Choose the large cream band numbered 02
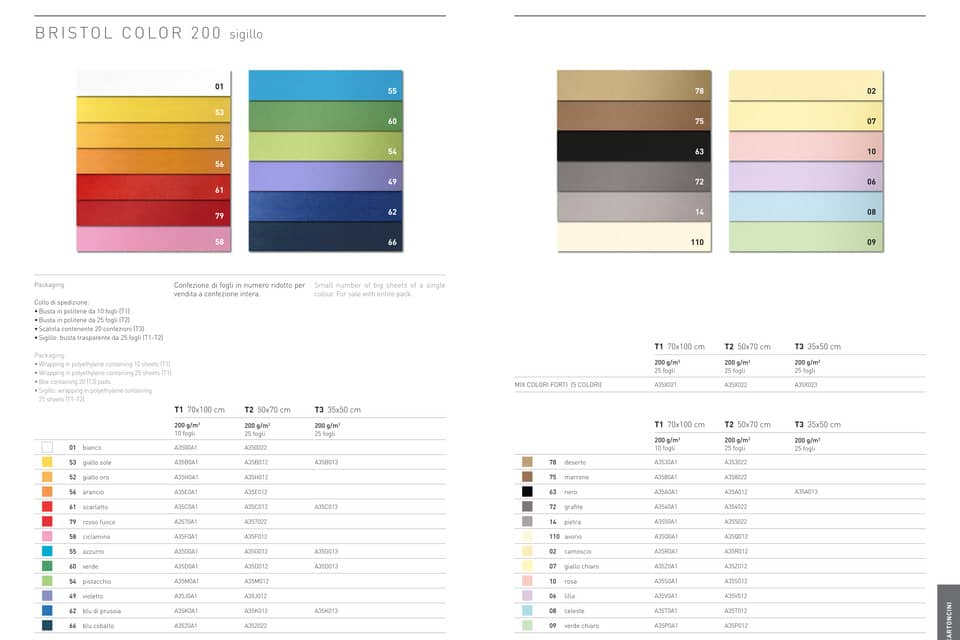 coord(806,86)
